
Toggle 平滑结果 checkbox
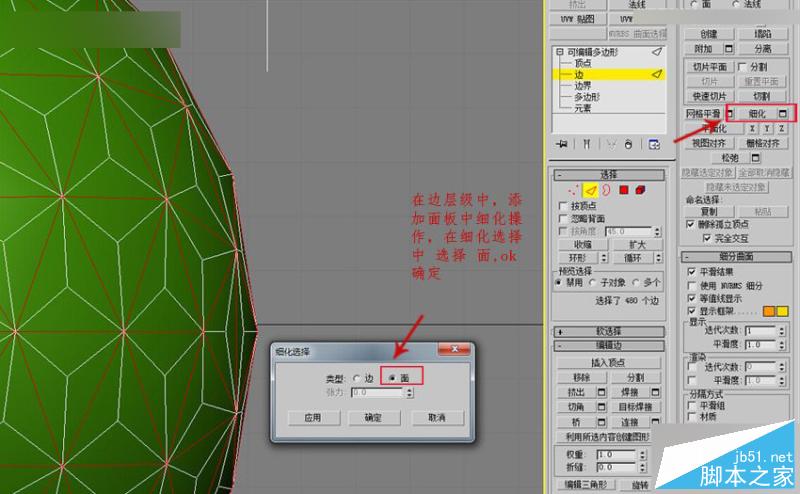point(692,271)
